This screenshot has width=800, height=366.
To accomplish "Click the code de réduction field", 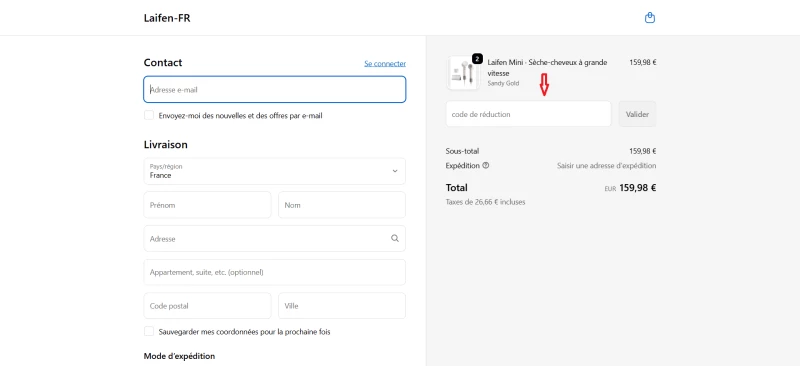I will [x=529, y=114].
